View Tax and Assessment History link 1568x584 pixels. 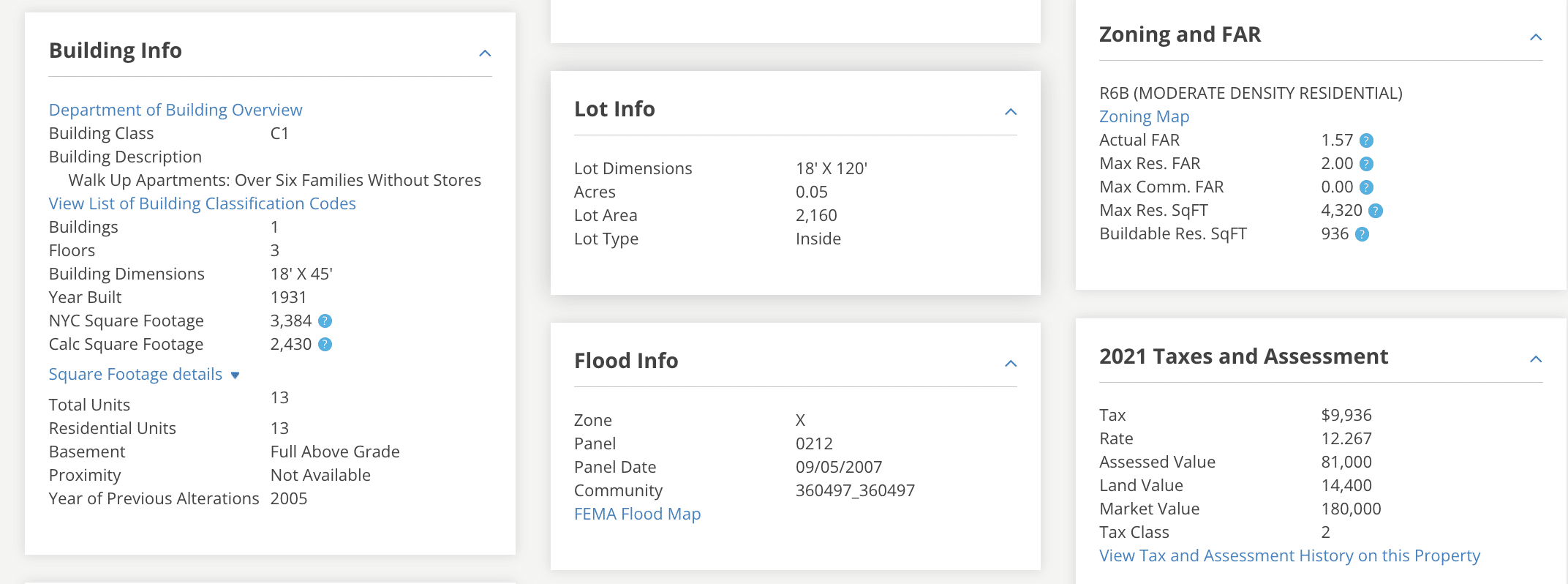click(x=1289, y=556)
